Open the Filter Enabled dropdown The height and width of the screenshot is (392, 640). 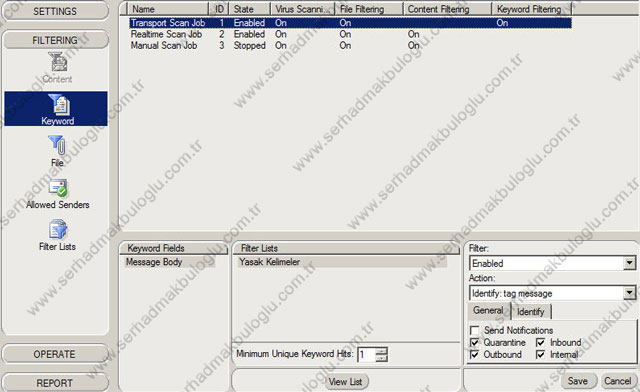pos(552,263)
